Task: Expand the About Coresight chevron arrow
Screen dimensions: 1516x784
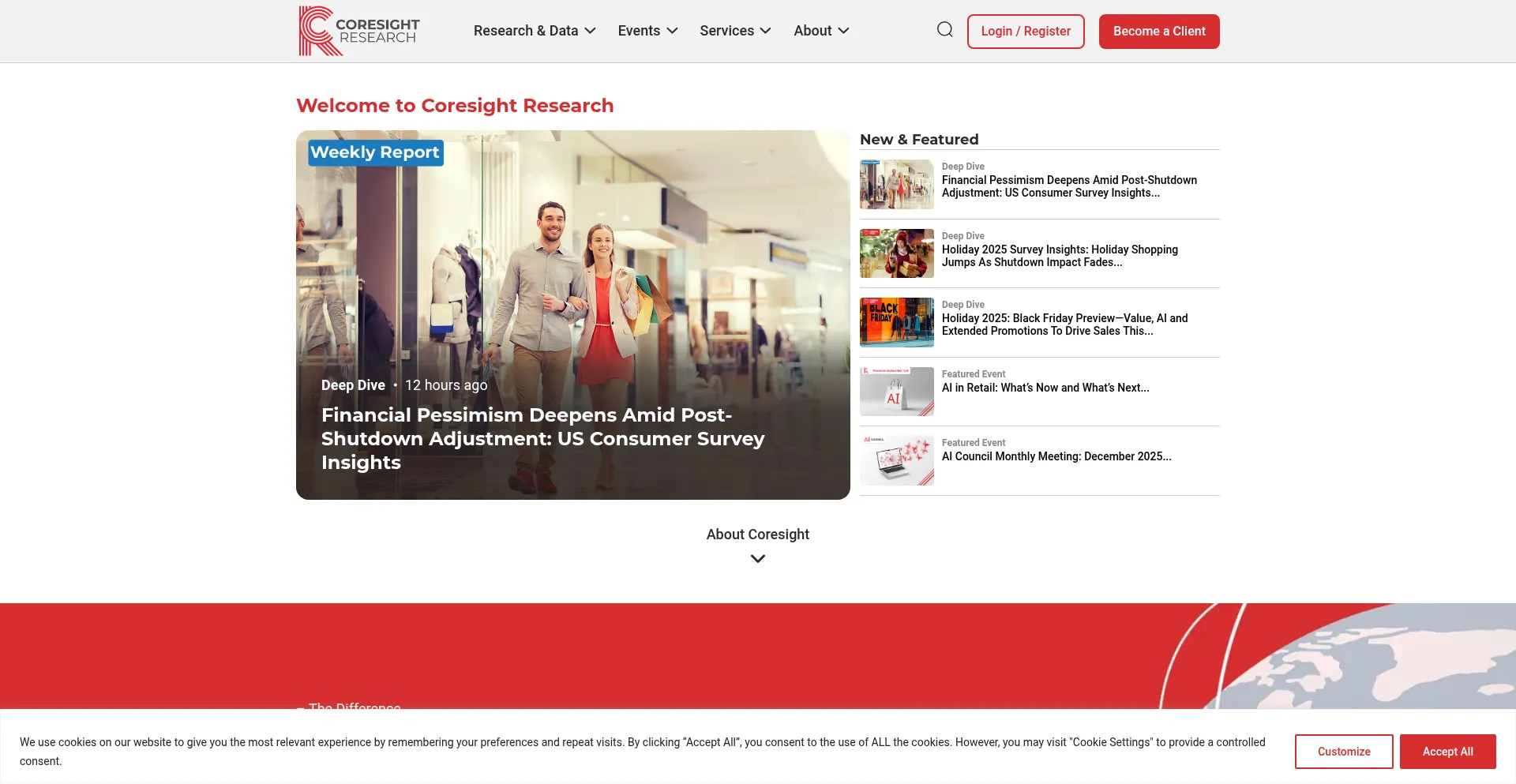Action: pyautogui.click(x=757, y=559)
